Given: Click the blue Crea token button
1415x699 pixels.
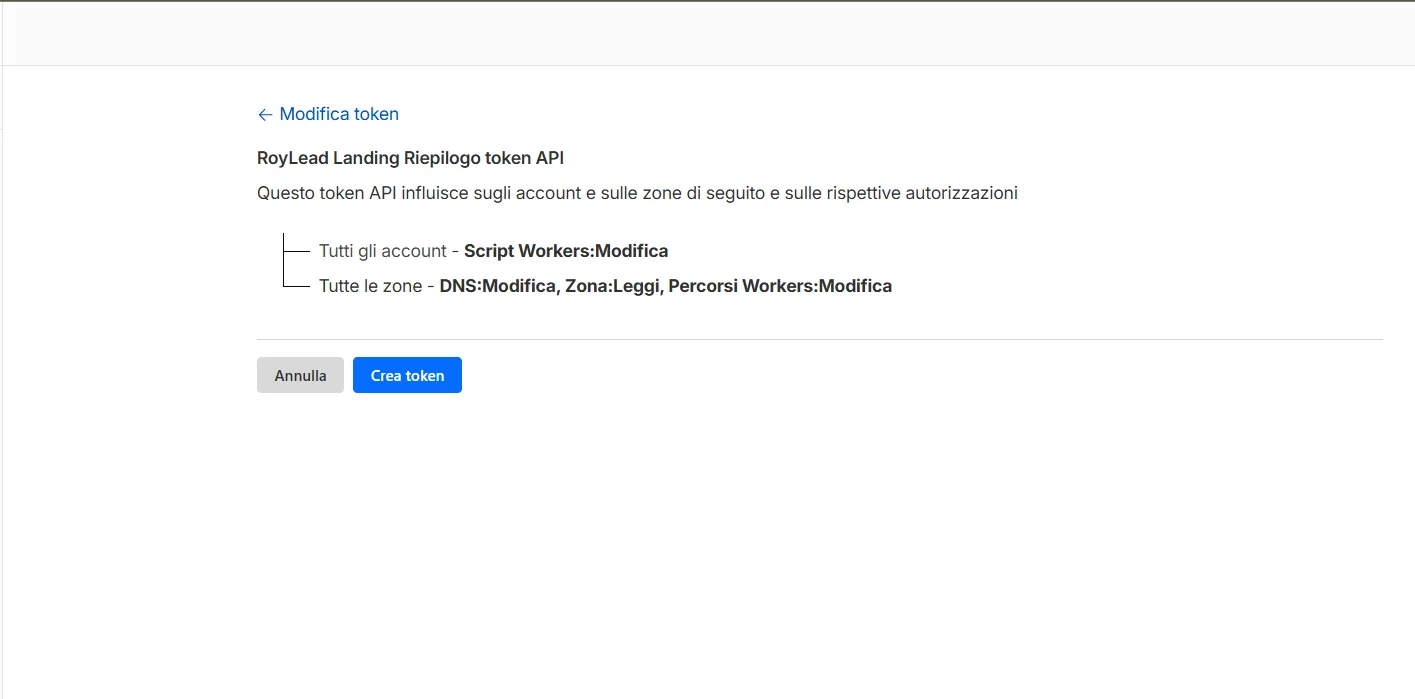Looking at the screenshot, I should click(x=407, y=375).
